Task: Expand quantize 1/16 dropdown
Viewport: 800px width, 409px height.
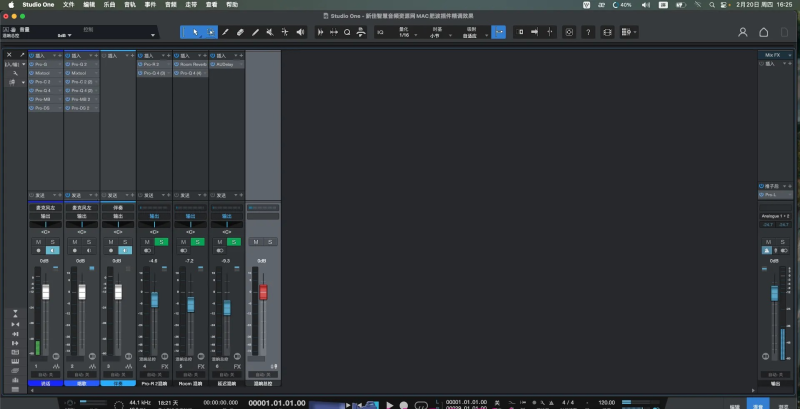Action: [415, 35]
